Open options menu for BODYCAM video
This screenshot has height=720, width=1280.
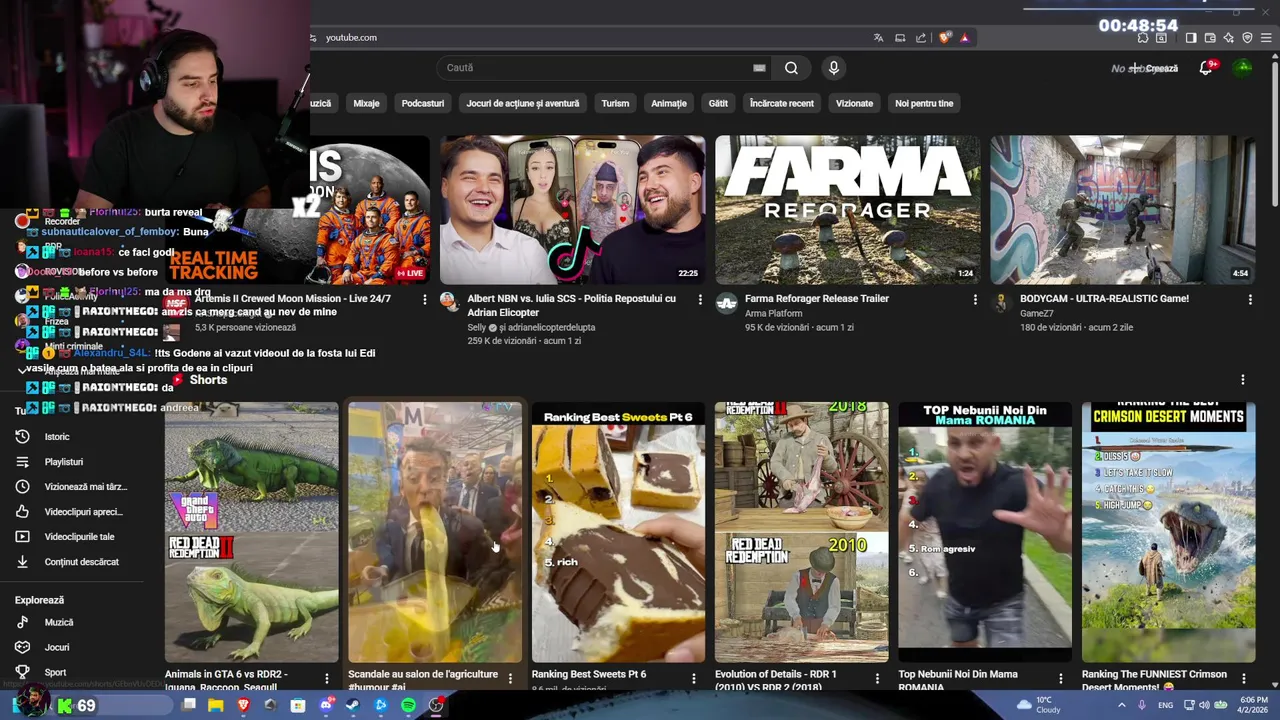coord(1250,299)
